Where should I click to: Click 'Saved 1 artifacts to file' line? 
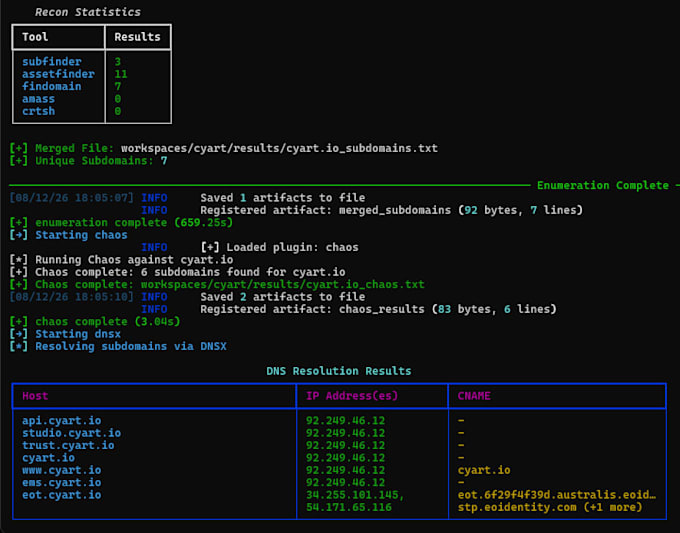282,198
